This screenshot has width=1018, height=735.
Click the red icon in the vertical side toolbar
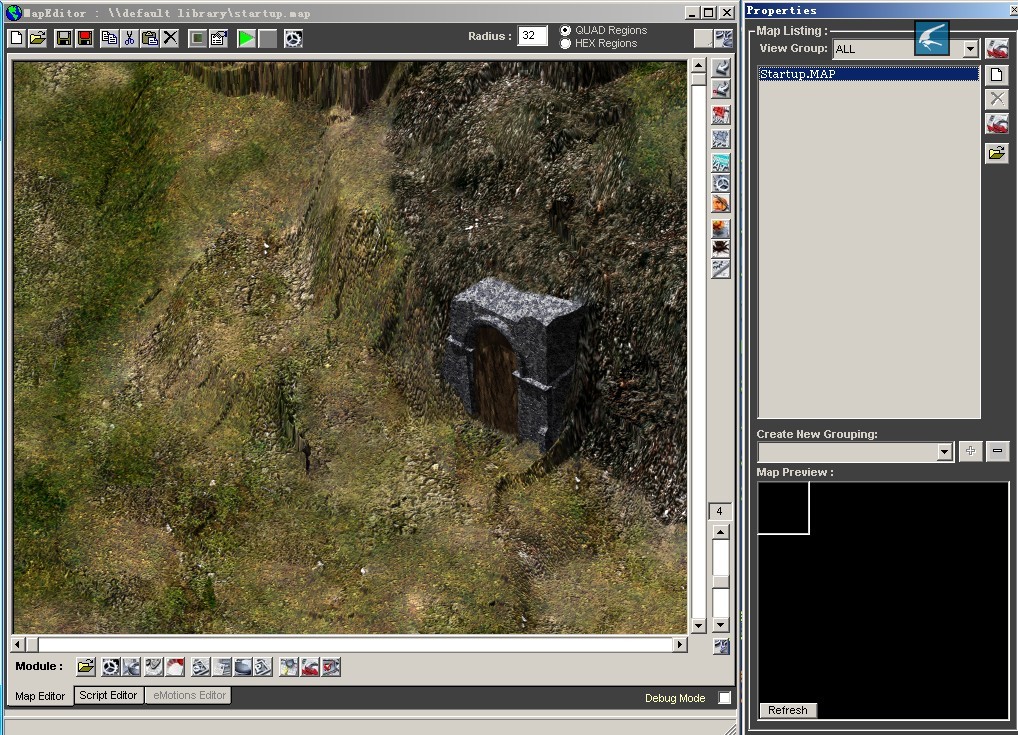click(721, 115)
